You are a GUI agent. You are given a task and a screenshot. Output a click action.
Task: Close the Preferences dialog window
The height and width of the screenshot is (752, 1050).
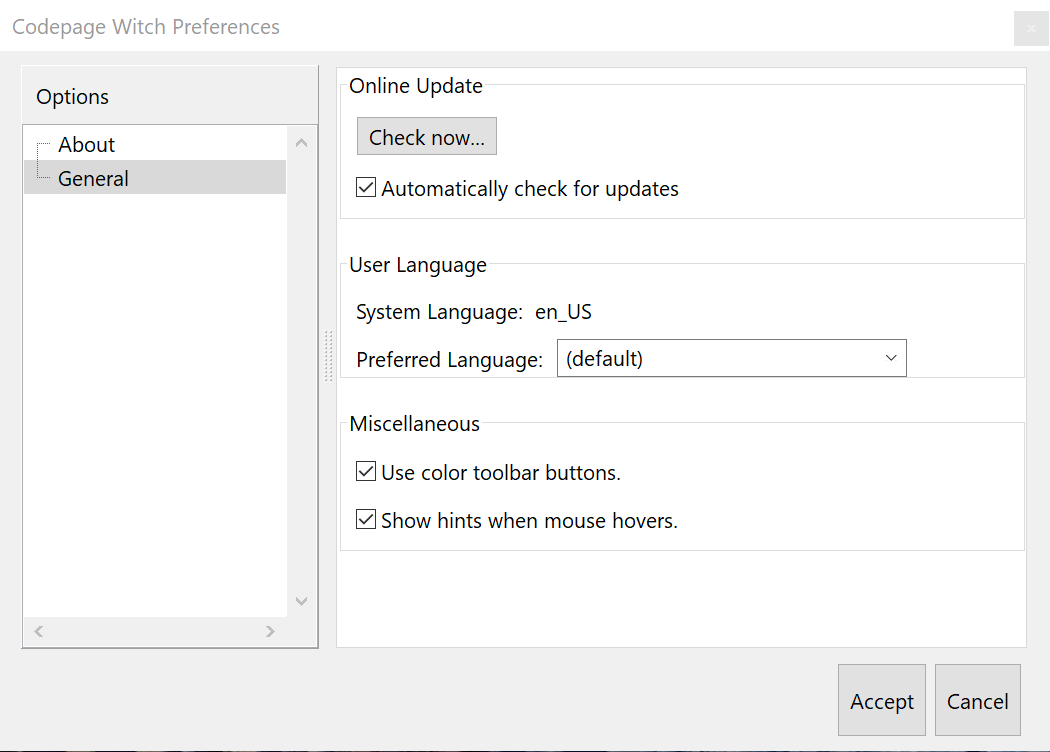1031,28
